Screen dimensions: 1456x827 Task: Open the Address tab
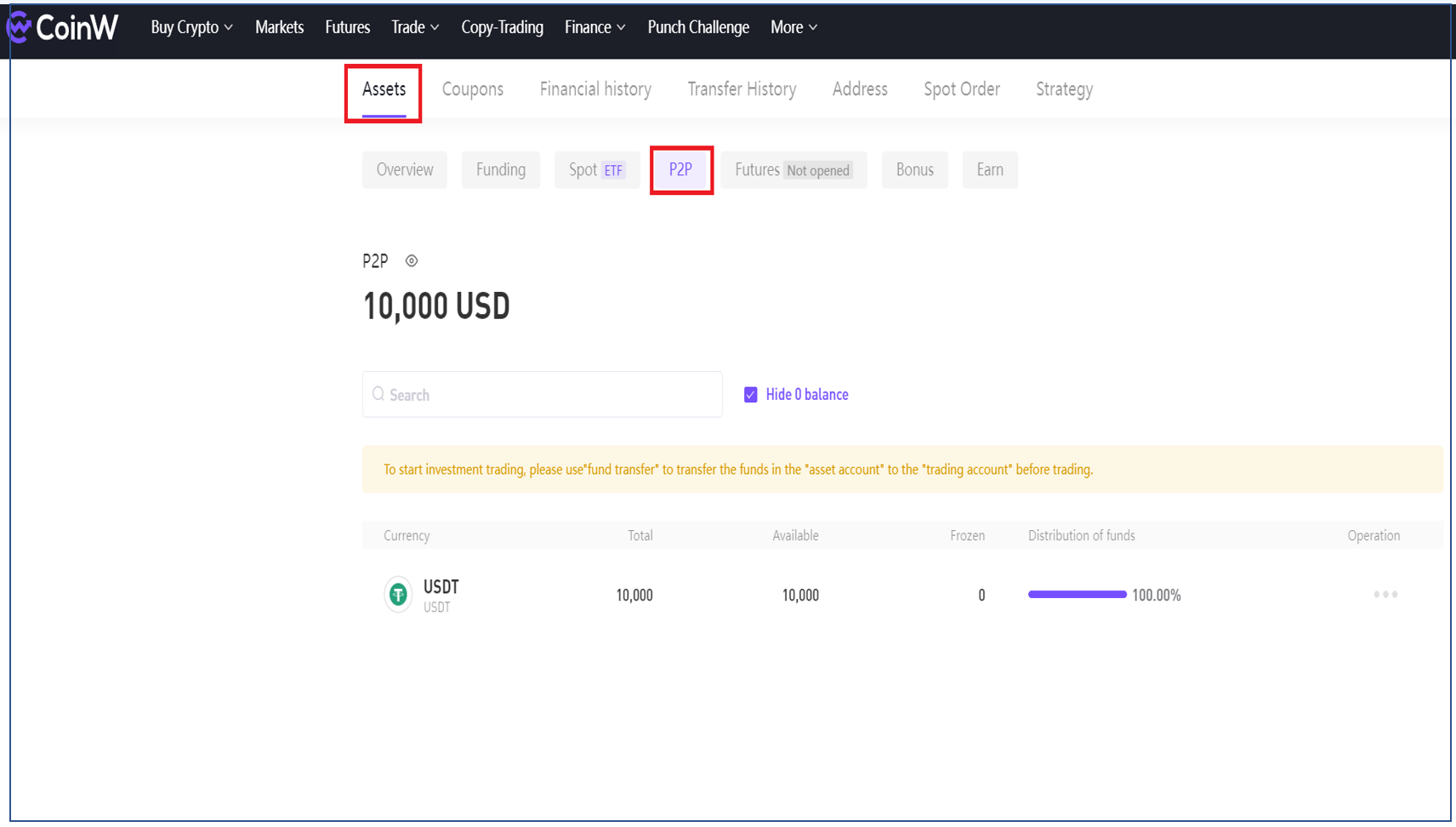[x=860, y=89]
